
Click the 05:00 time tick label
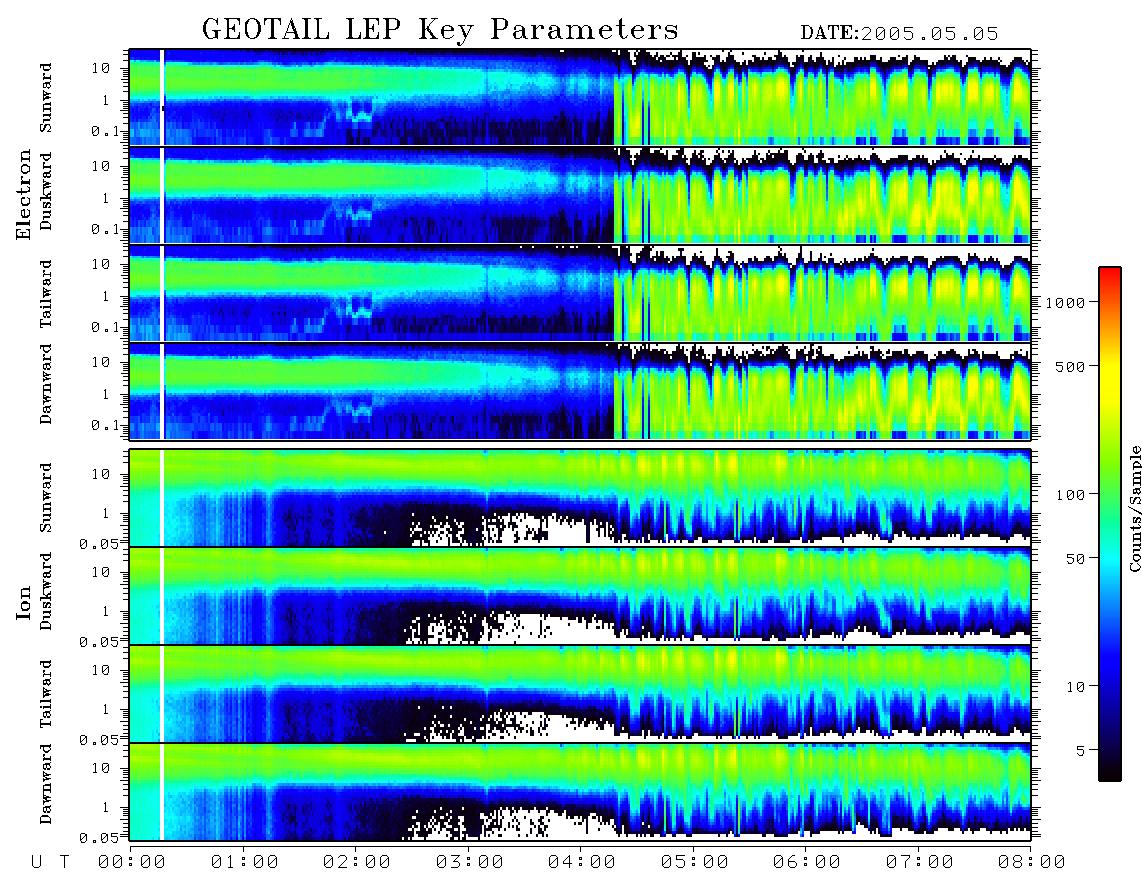[x=695, y=862]
